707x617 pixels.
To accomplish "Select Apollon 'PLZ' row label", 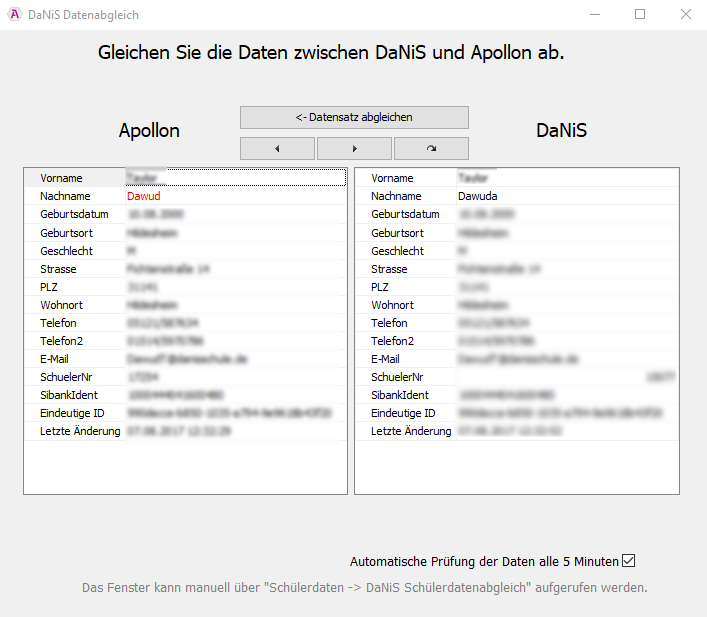I will point(49,287).
